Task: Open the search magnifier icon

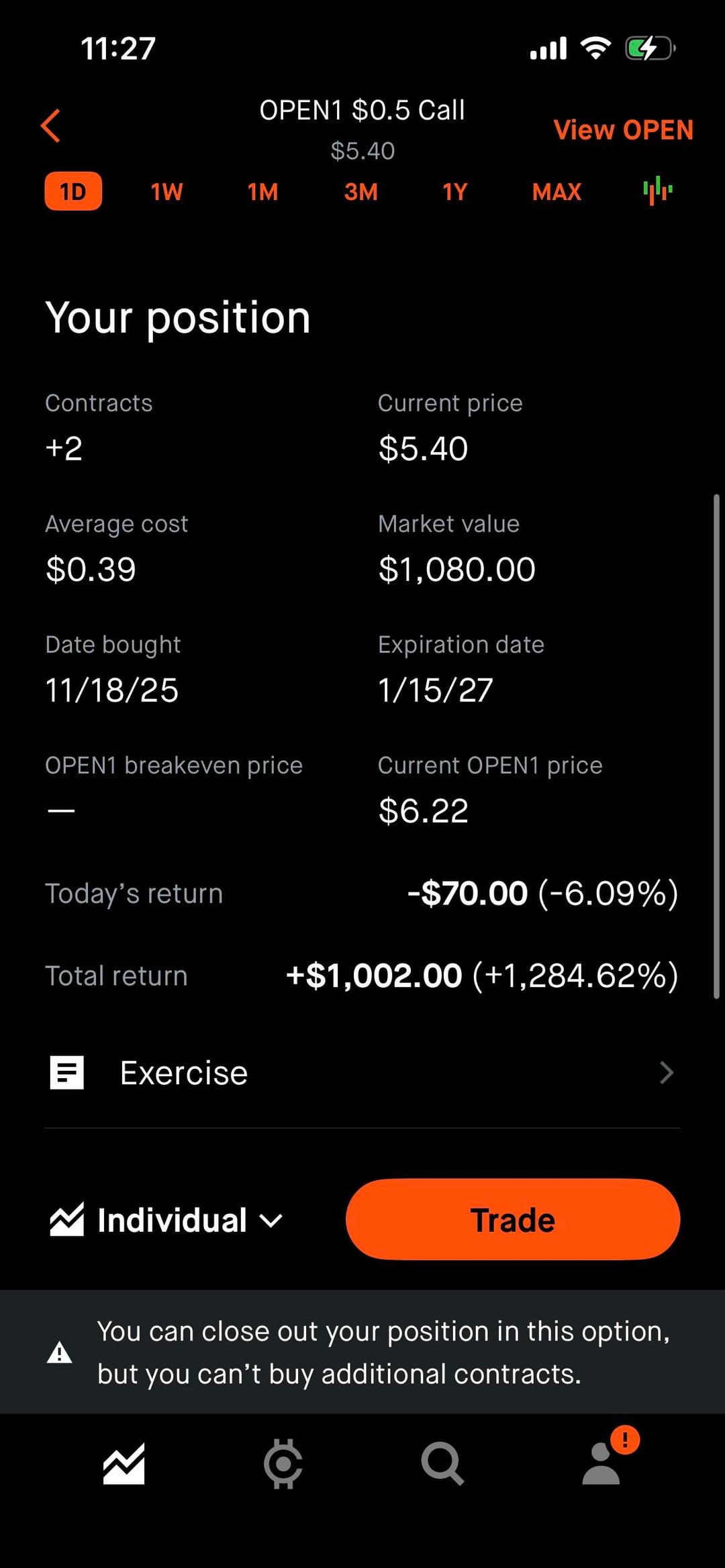Action: pos(442,1463)
